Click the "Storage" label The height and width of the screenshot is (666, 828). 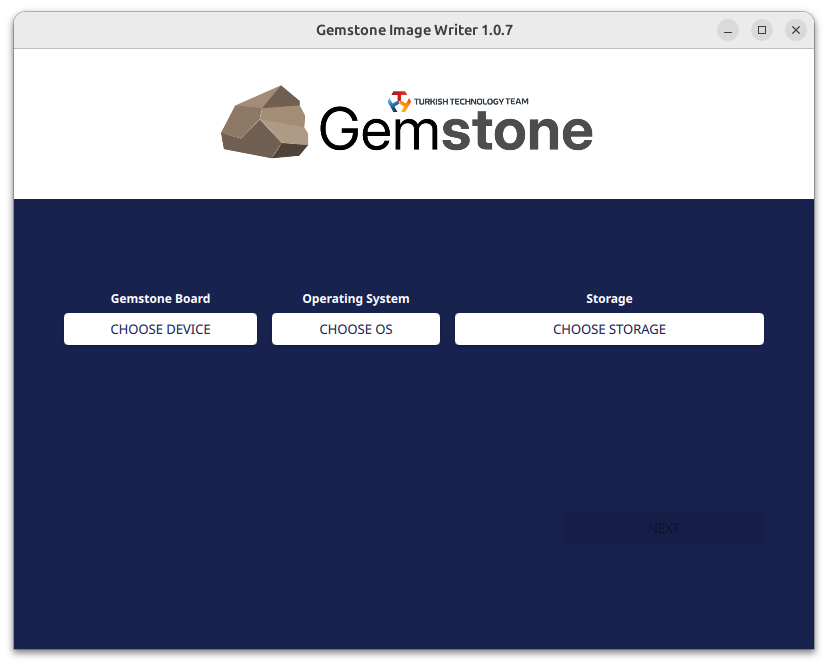click(609, 299)
